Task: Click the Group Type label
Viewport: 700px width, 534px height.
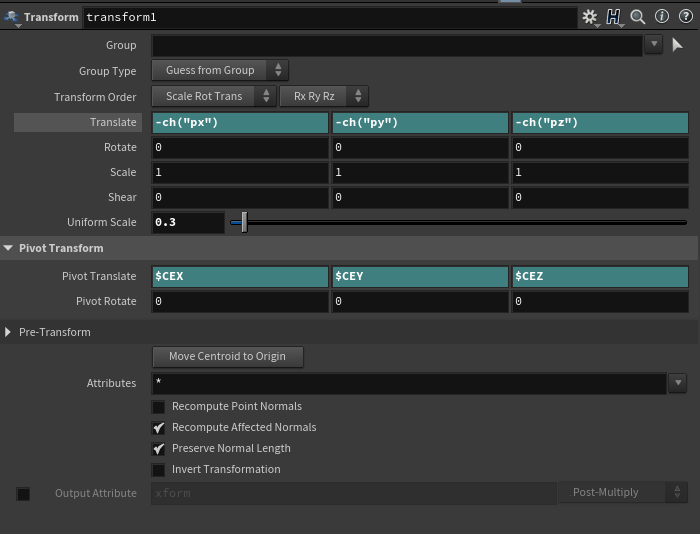Action: click(x=107, y=71)
